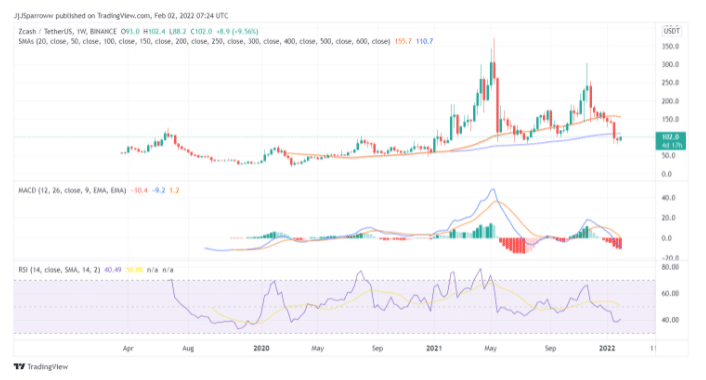Click the 40.0 MACD axis label

(668, 198)
